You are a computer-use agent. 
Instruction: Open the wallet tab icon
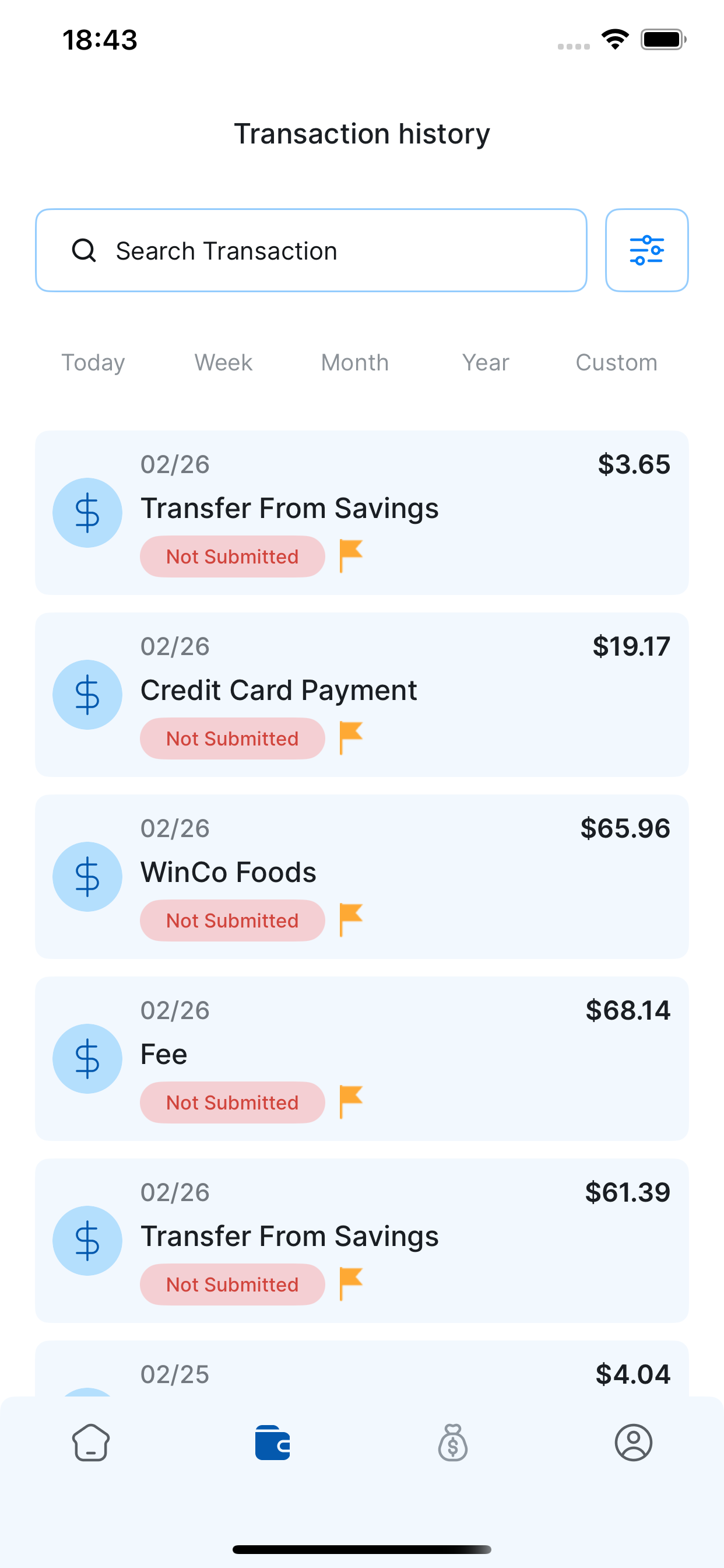272,1443
